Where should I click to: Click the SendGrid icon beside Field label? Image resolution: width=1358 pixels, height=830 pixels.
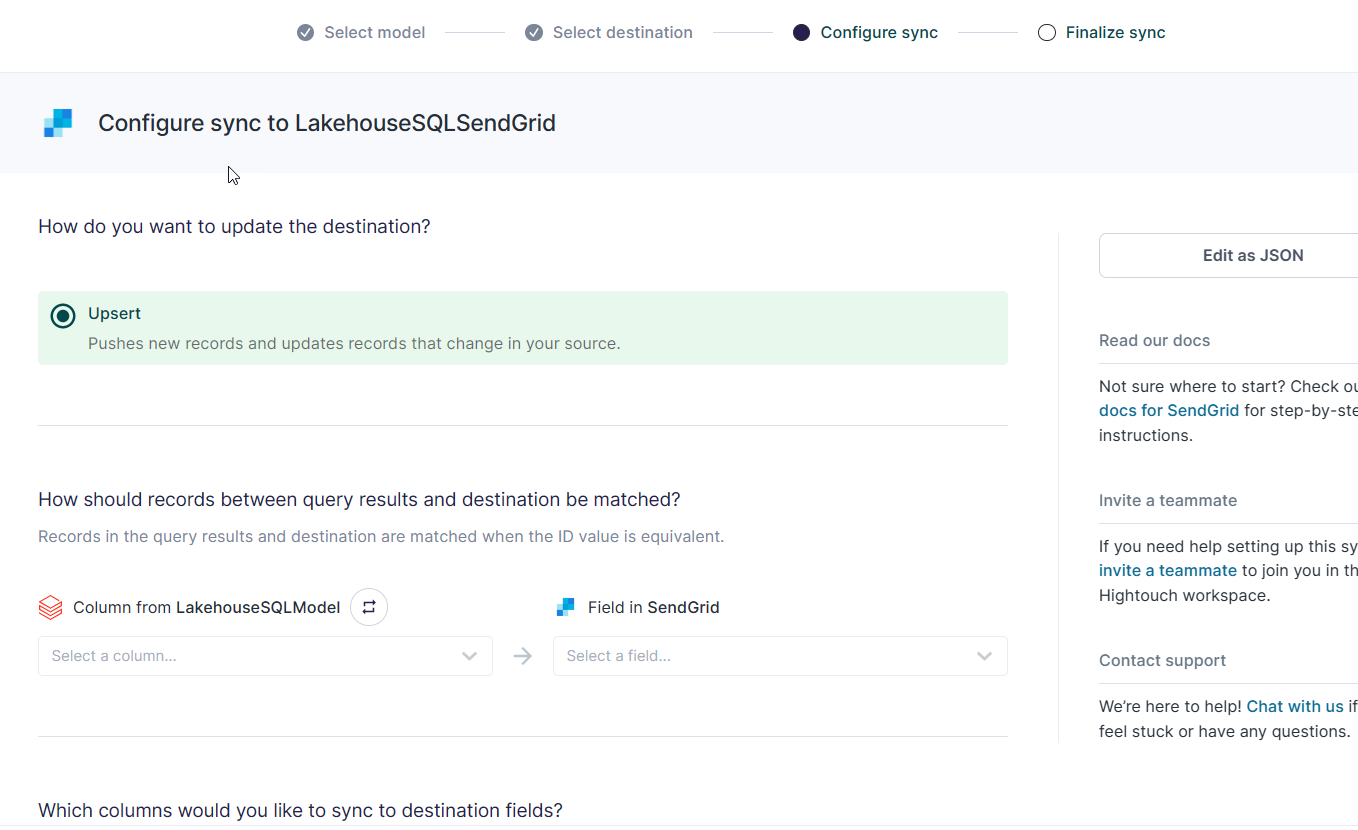[565, 607]
